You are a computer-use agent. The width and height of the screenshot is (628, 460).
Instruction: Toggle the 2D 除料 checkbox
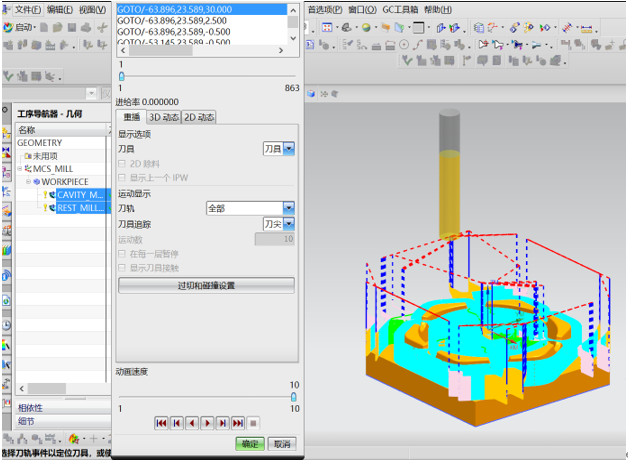click(x=122, y=163)
